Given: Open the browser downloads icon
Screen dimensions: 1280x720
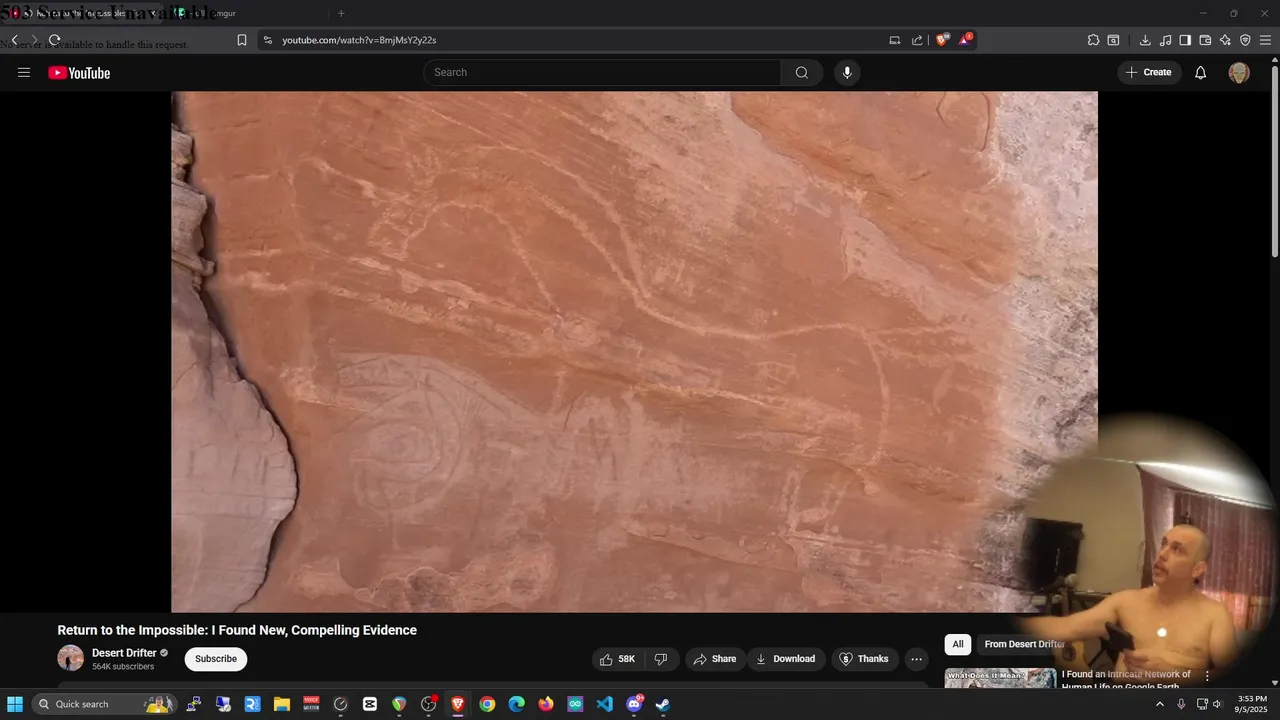Looking at the screenshot, I should tap(1145, 40).
